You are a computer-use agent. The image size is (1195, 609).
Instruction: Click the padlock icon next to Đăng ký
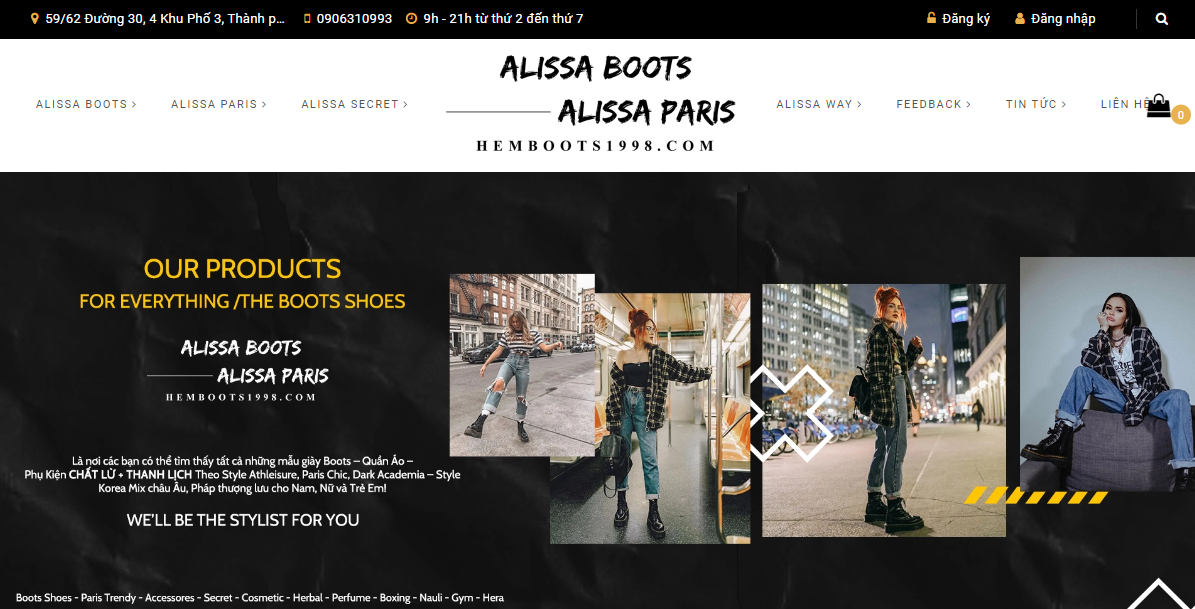pos(931,18)
